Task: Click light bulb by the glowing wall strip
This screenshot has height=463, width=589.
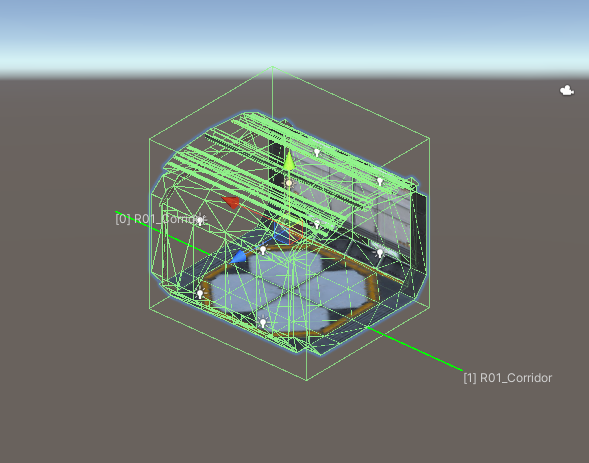Action: [x=380, y=253]
